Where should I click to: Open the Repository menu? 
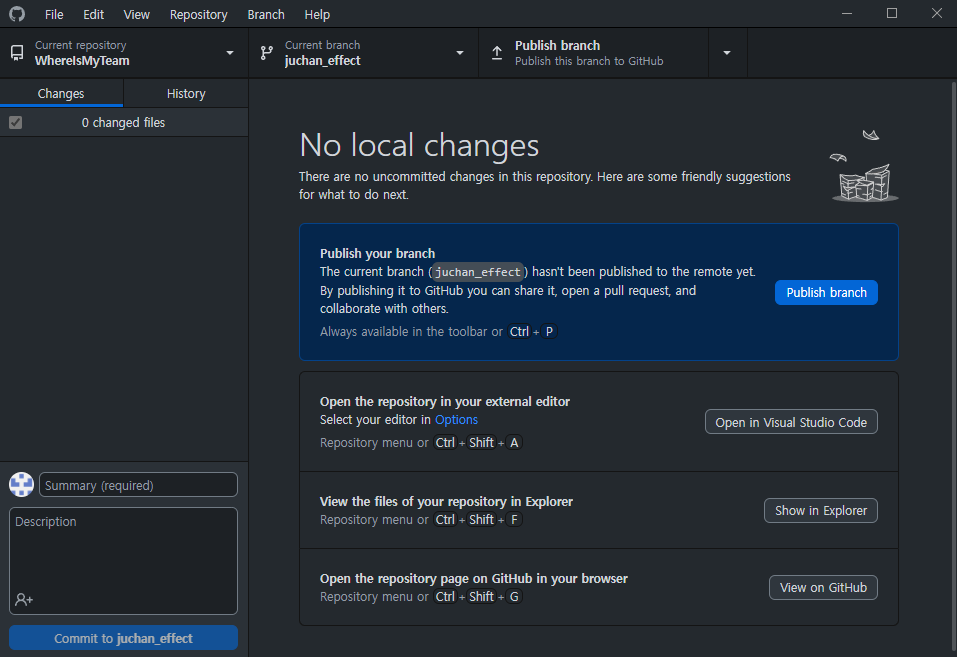(x=198, y=14)
